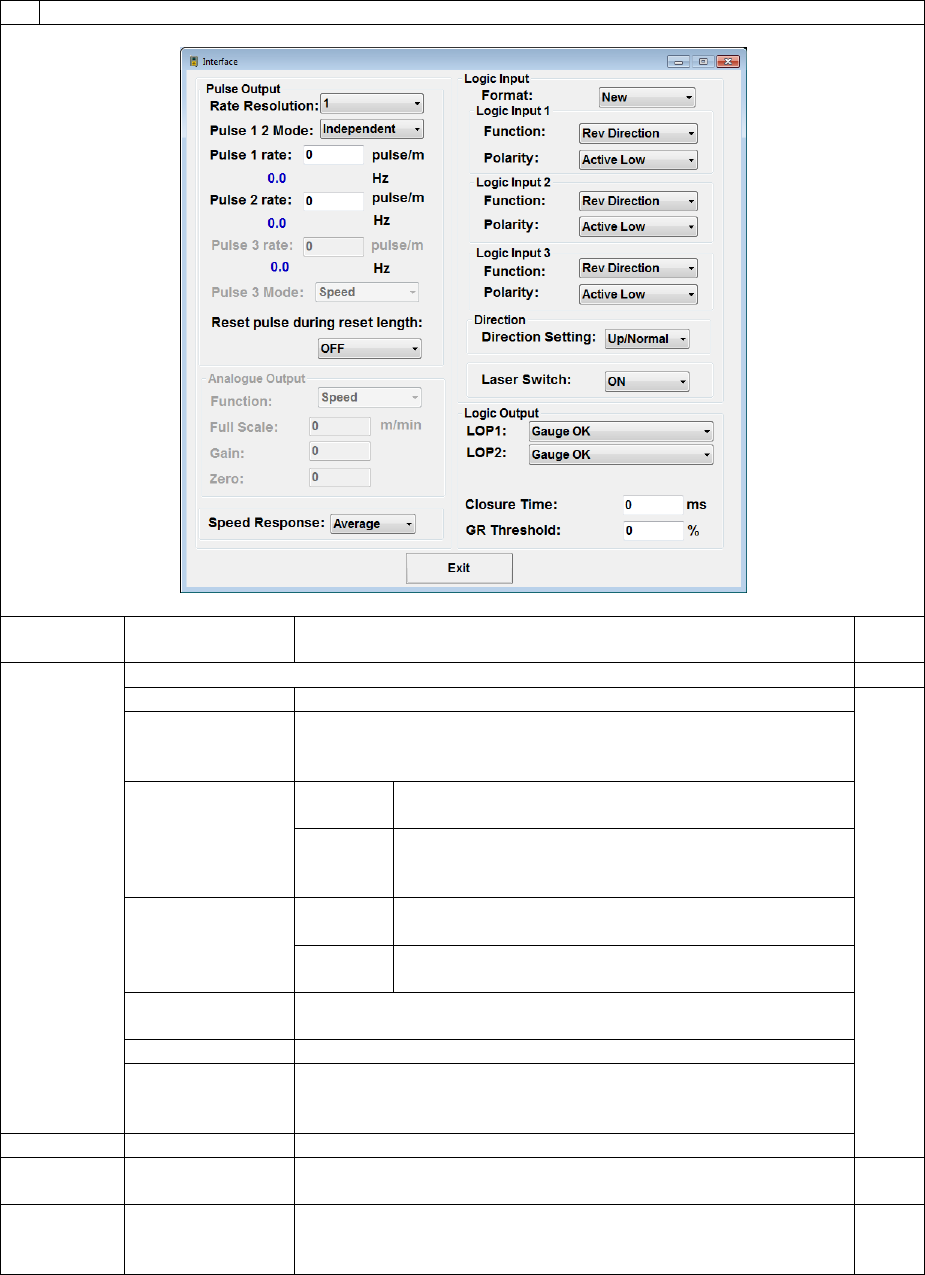Minimize the Interface window

tap(679, 61)
